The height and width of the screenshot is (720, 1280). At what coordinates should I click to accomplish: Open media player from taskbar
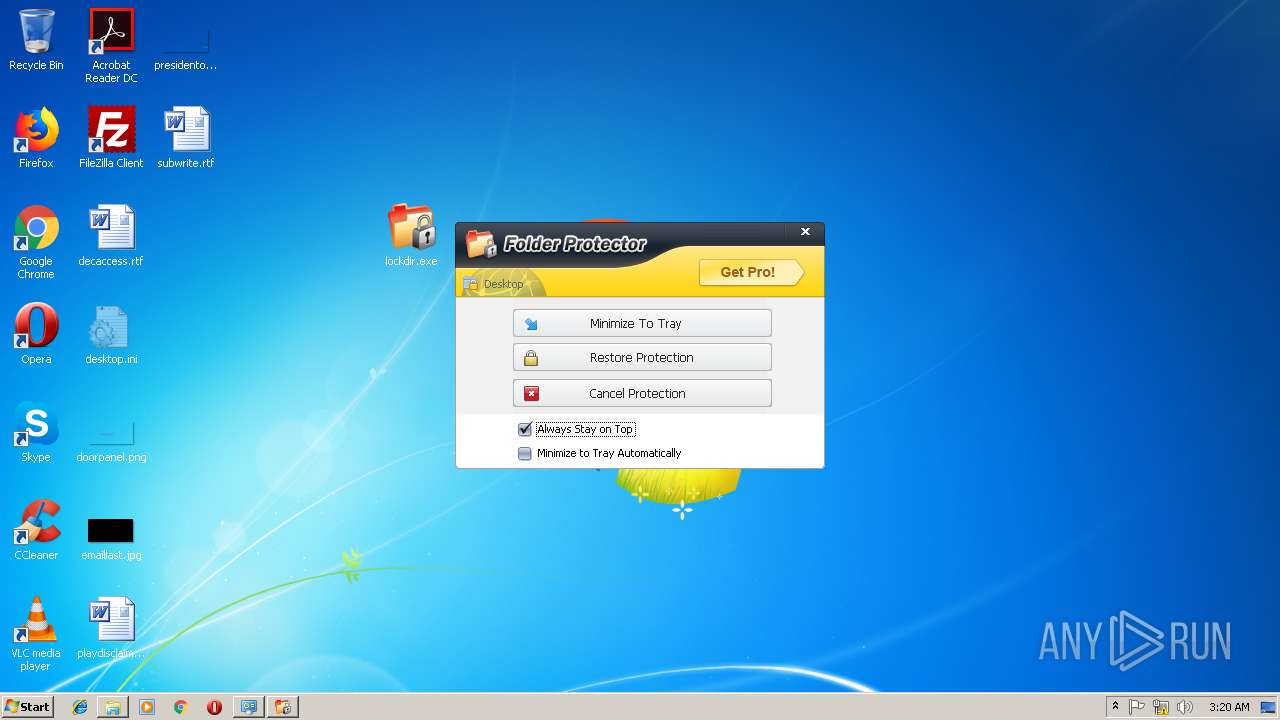click(147, 707)
